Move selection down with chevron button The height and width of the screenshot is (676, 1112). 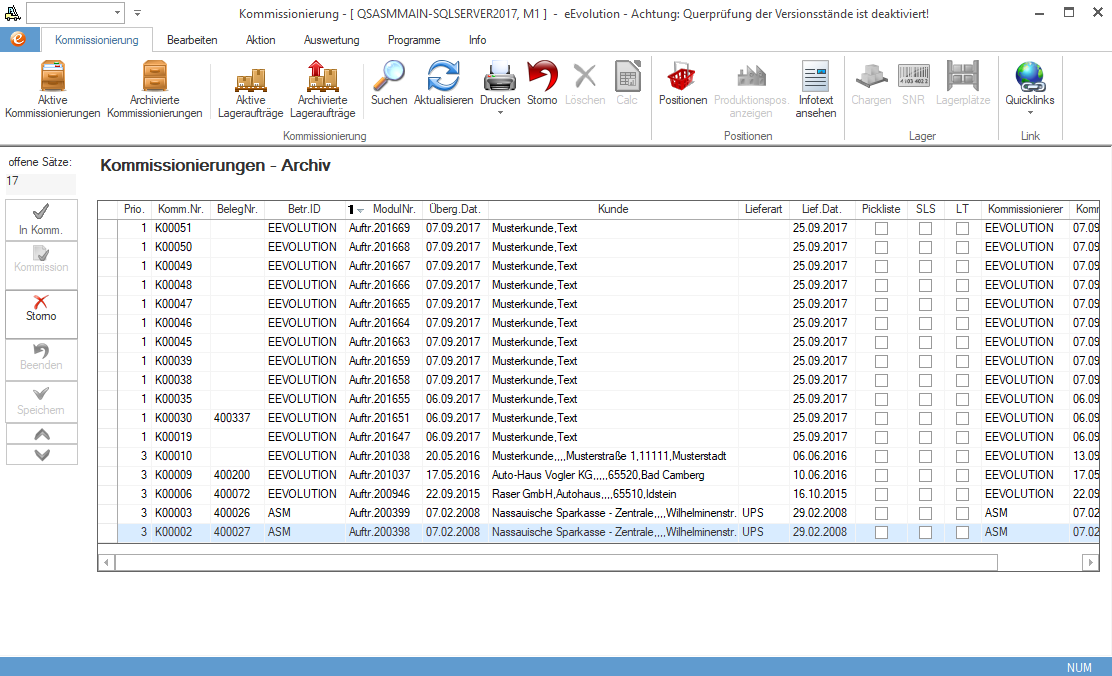[x=42, y=455]
